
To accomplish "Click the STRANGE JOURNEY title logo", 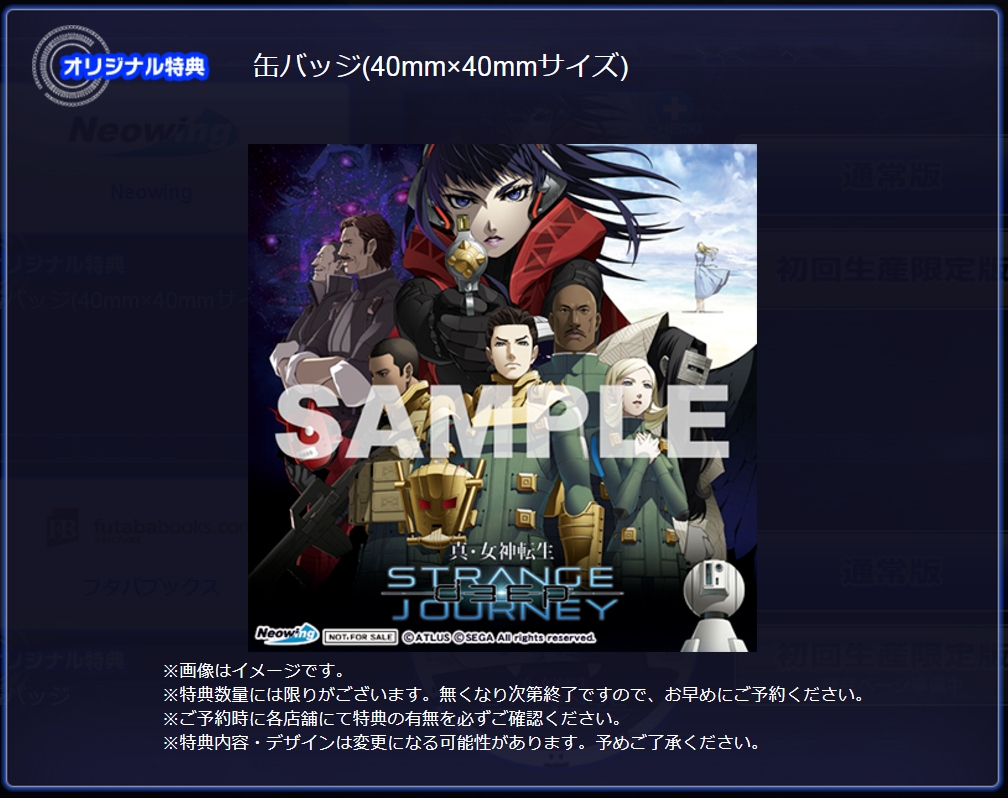I will 501,593.
